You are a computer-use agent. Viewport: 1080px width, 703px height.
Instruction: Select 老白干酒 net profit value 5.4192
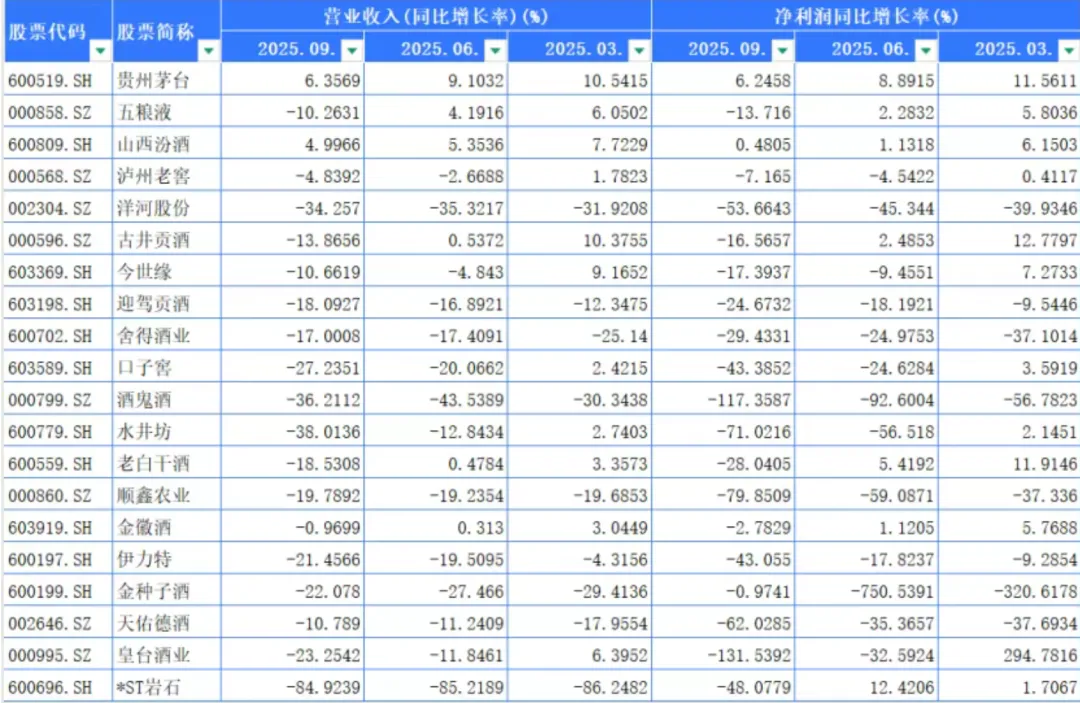[866, 464]
